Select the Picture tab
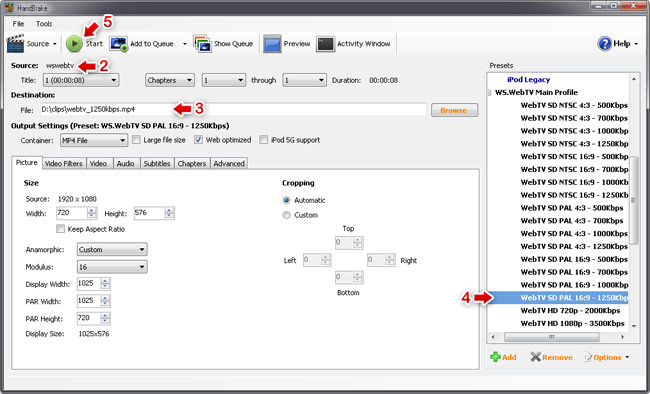The image size is (650, 394). [27, 163]
